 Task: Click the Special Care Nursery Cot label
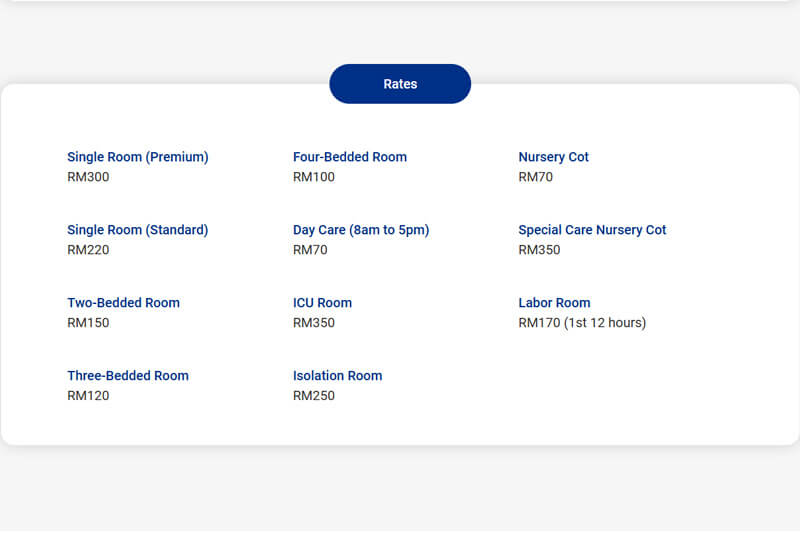592,230
